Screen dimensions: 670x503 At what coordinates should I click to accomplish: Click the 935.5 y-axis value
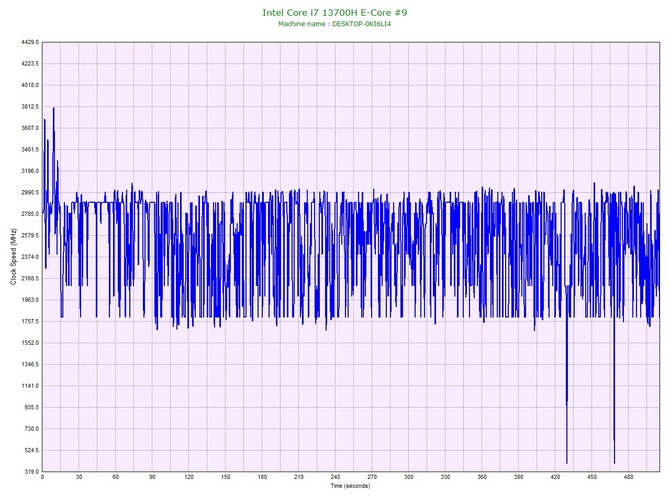click(31, 407)
